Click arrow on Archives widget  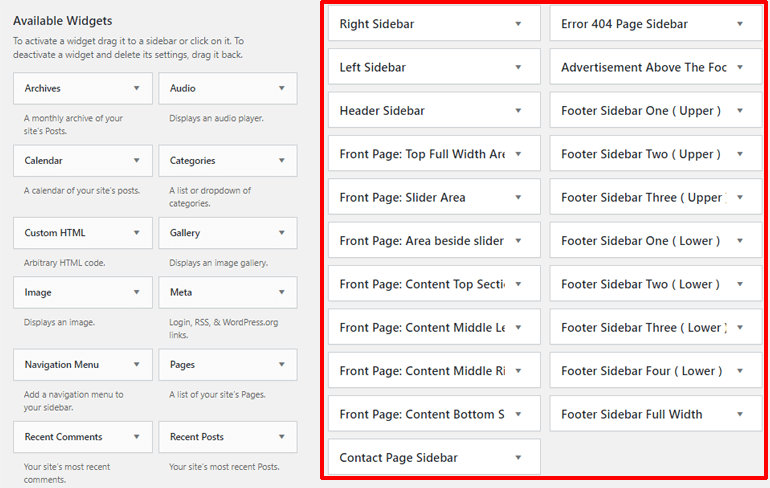point(135,89)
